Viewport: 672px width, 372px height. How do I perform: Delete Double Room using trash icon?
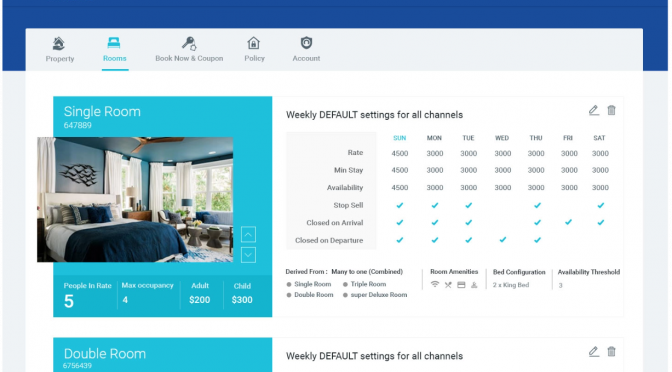(612, 351)
